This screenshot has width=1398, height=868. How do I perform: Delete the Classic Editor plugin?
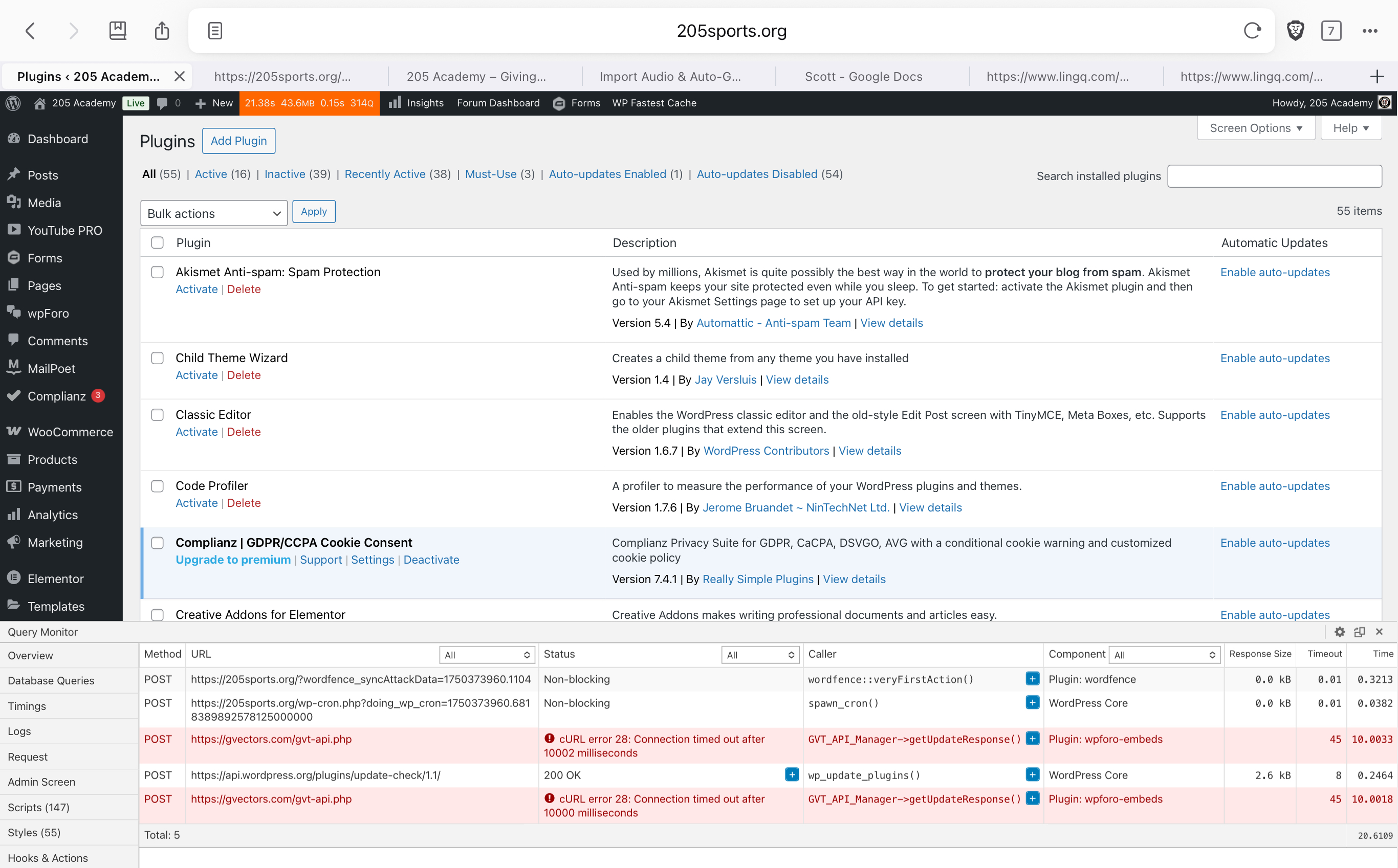pyautogui.click(x=244, y=432)
